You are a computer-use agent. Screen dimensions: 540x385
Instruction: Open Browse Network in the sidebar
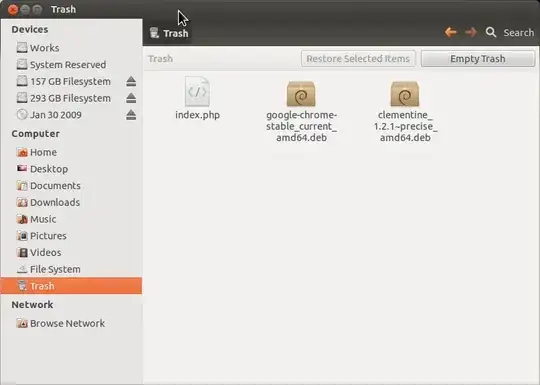(71, 323)
